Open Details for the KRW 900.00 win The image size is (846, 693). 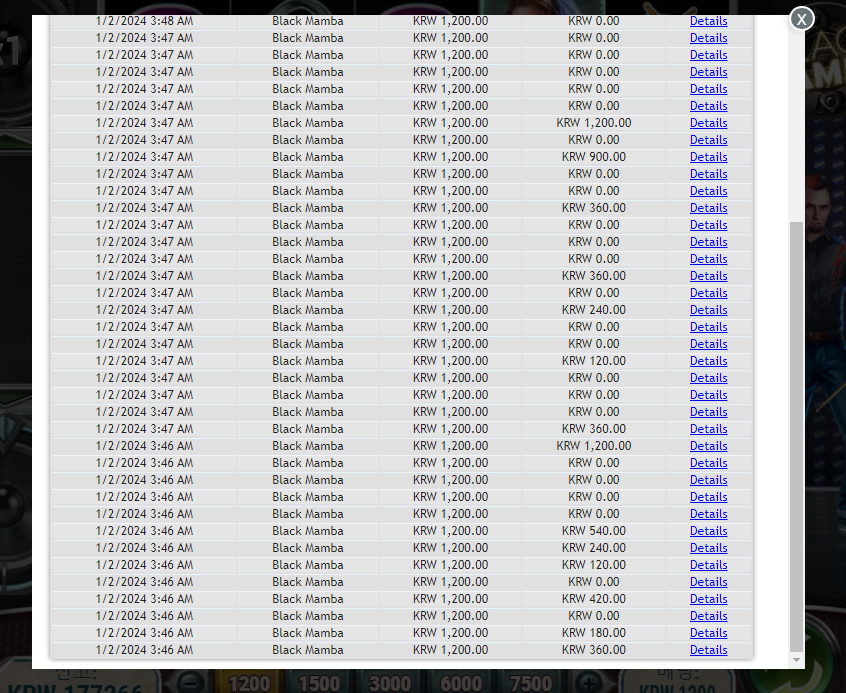pos(708,157)
